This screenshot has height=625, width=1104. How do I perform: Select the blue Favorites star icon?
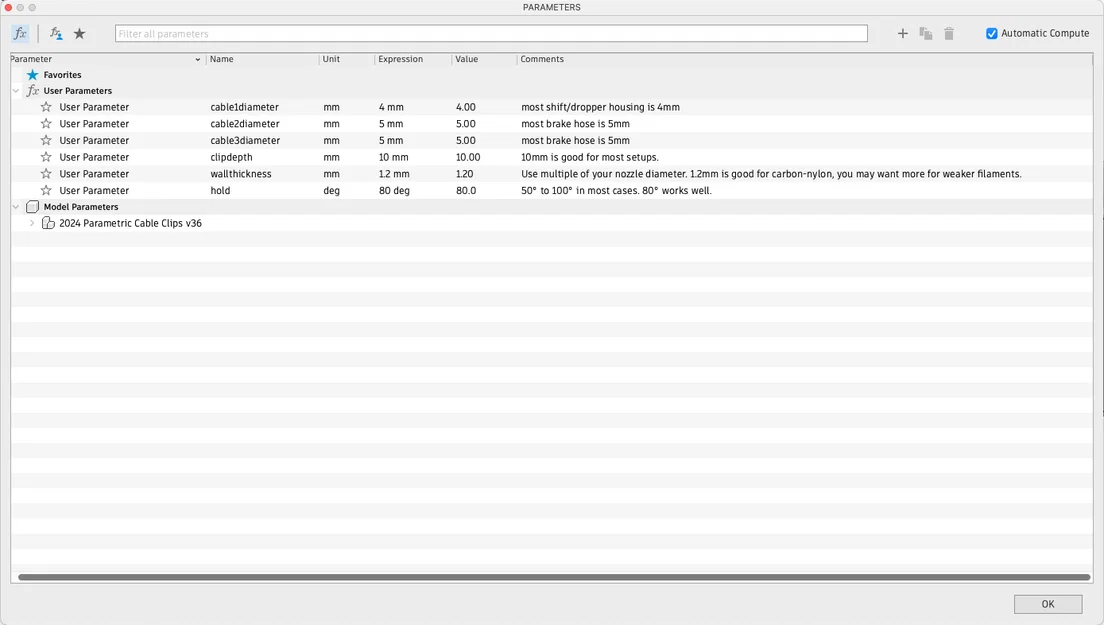(32, 75)
